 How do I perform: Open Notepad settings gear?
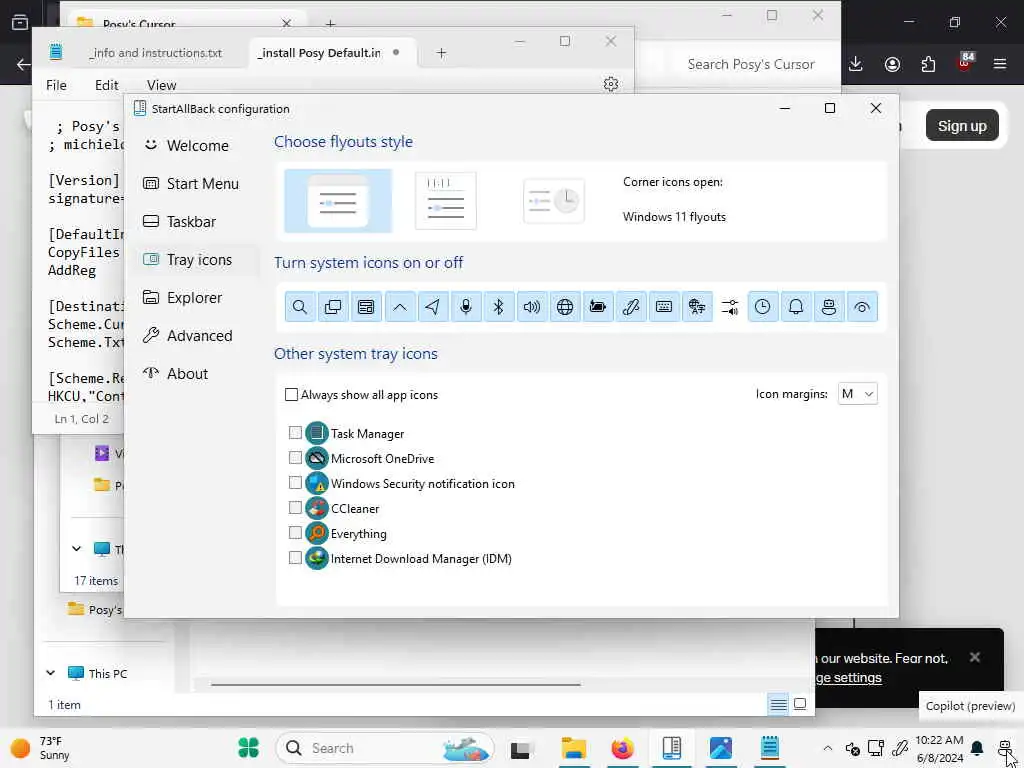pyautogui.click(x=611, y=84)
